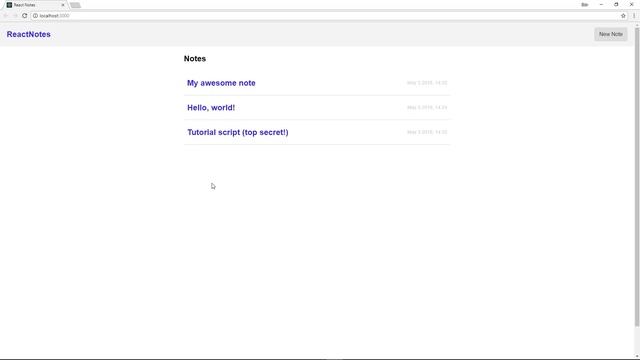Click the browser reload icon
Screen dimensions: 640x360
coord(24,16)
